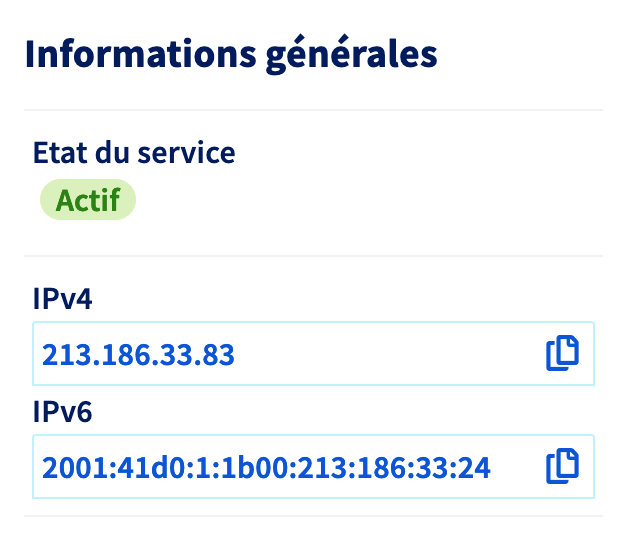Copy the IPv6 address to clipboard
624x534 pixels.
(x=562, y=467)
